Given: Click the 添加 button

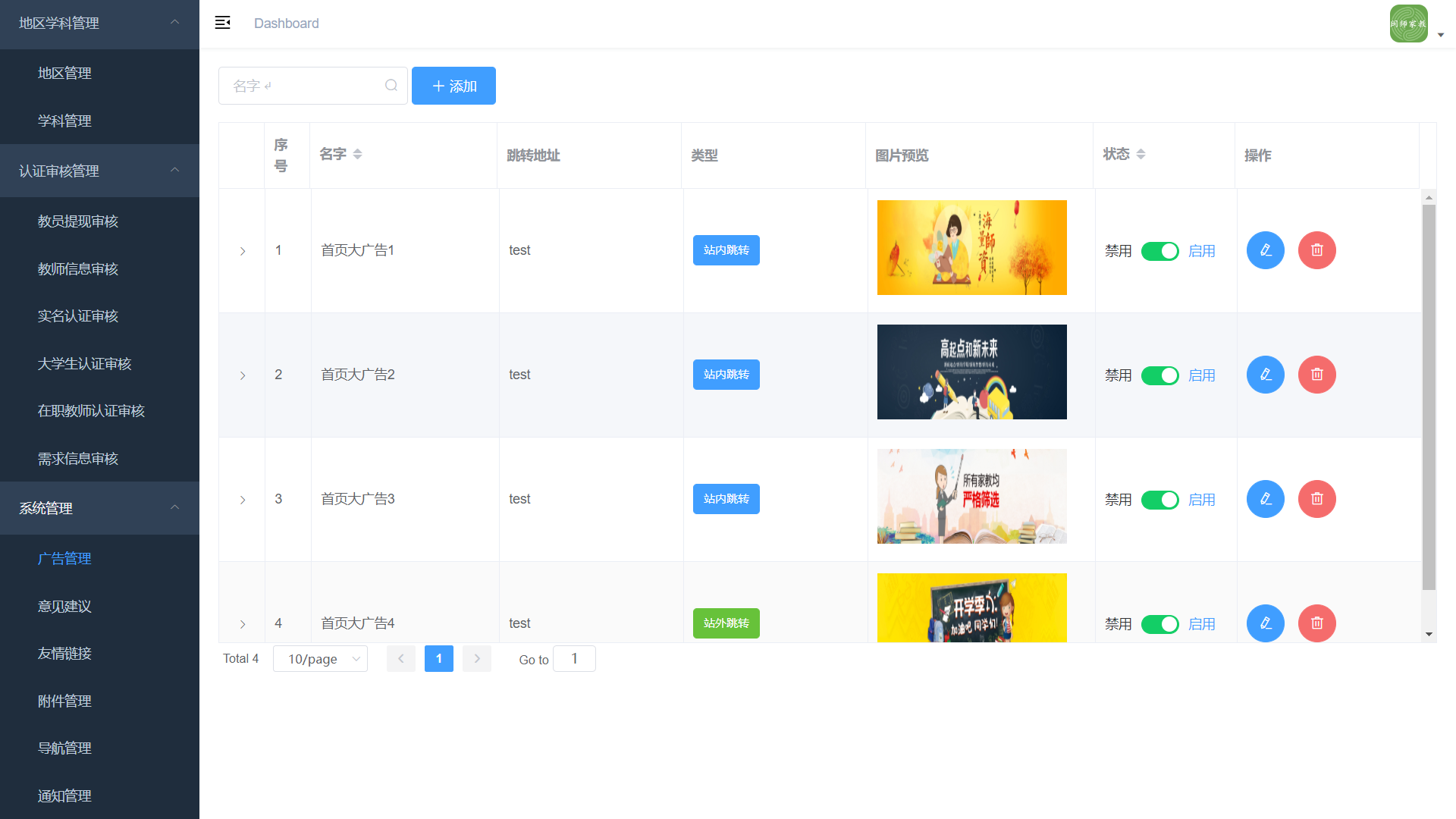Looking at the screenshot, I should [453, 86].
